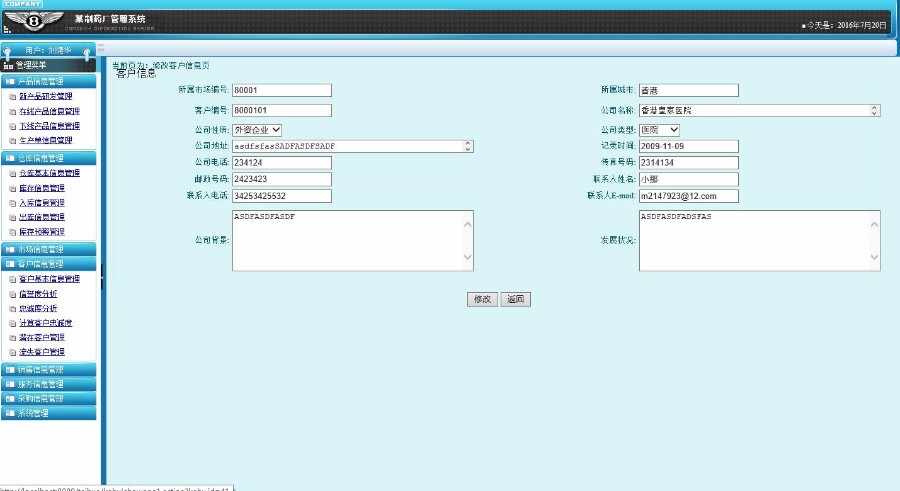Open 新产品研发管理 link
Screen dimensions: 900x491
[x=46, y=96]
